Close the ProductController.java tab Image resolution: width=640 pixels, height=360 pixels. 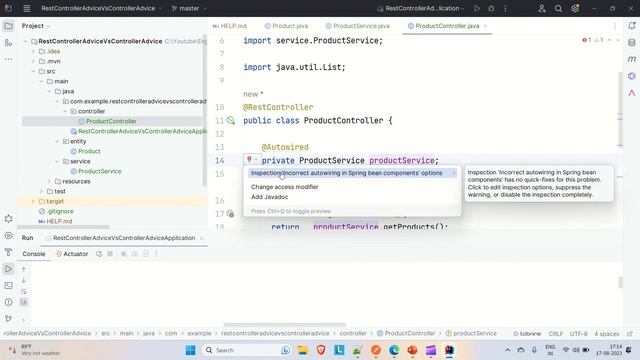(485, 26)
